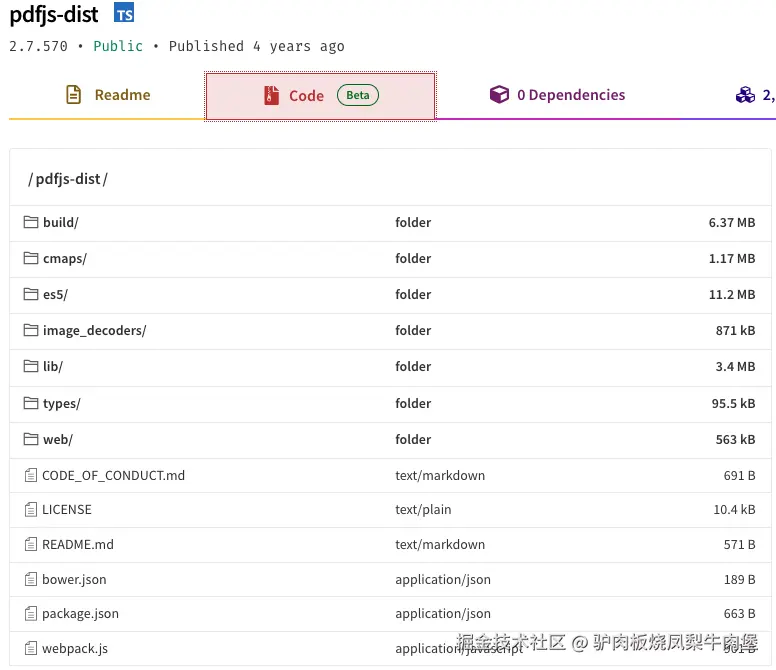
Task: Open the image_decoders/ folder
Action: pyautogui.click(x=95, y=331)
